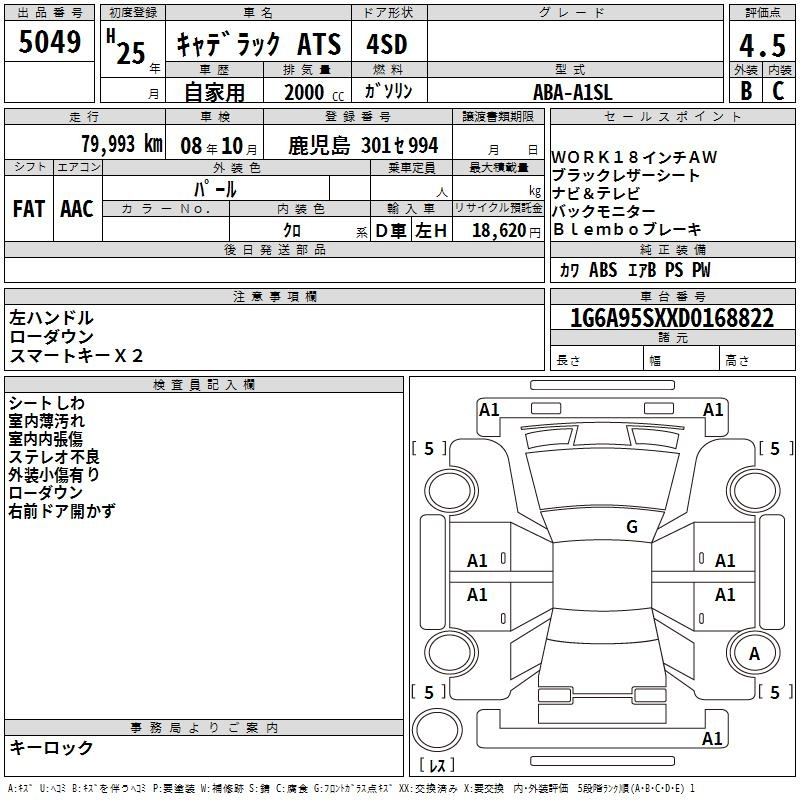The width and height of the screenshot is (800, 800).
Task: Click chassis number 1G6A95SXXD0168822
Action: pos(671,319)
